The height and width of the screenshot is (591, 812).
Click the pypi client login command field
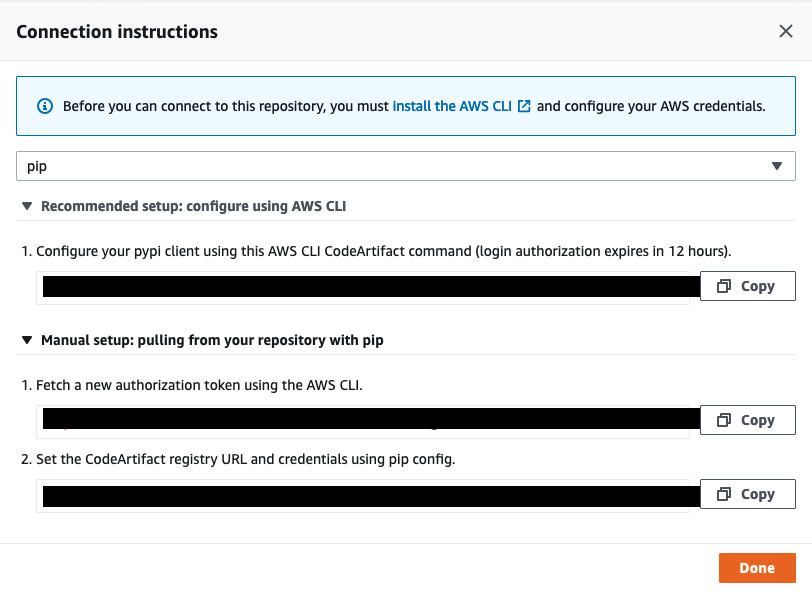click(x=364, y=287)
